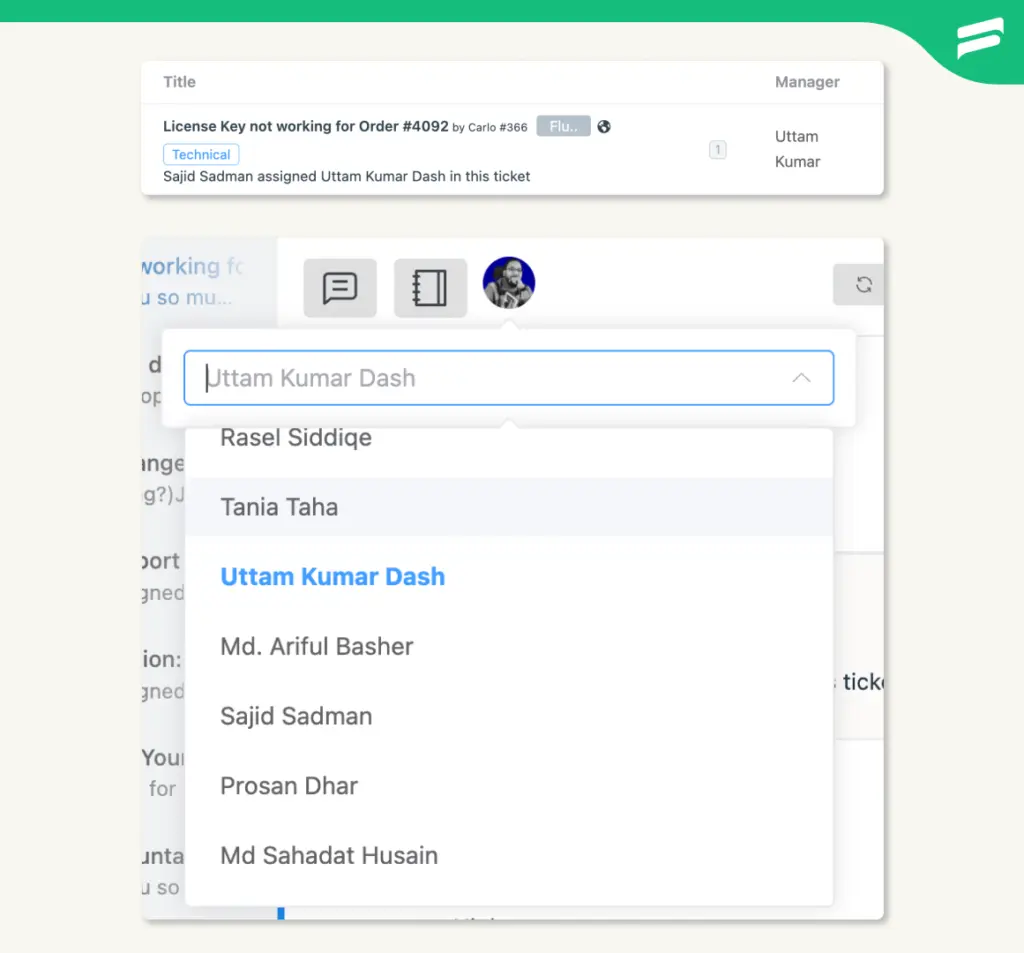Open the agent selection combo box

509,378
